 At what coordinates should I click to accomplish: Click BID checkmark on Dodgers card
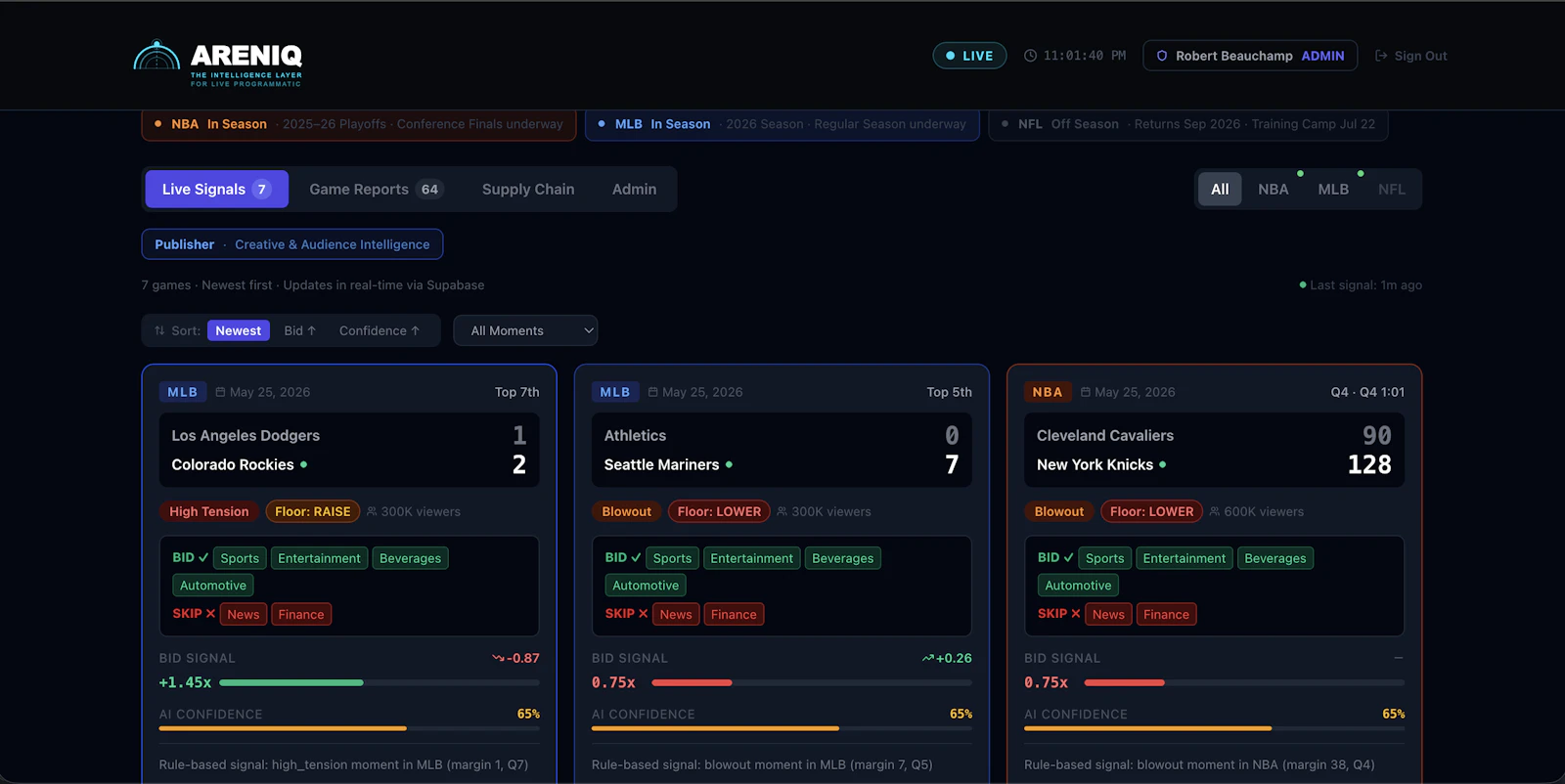coord(203,557)
